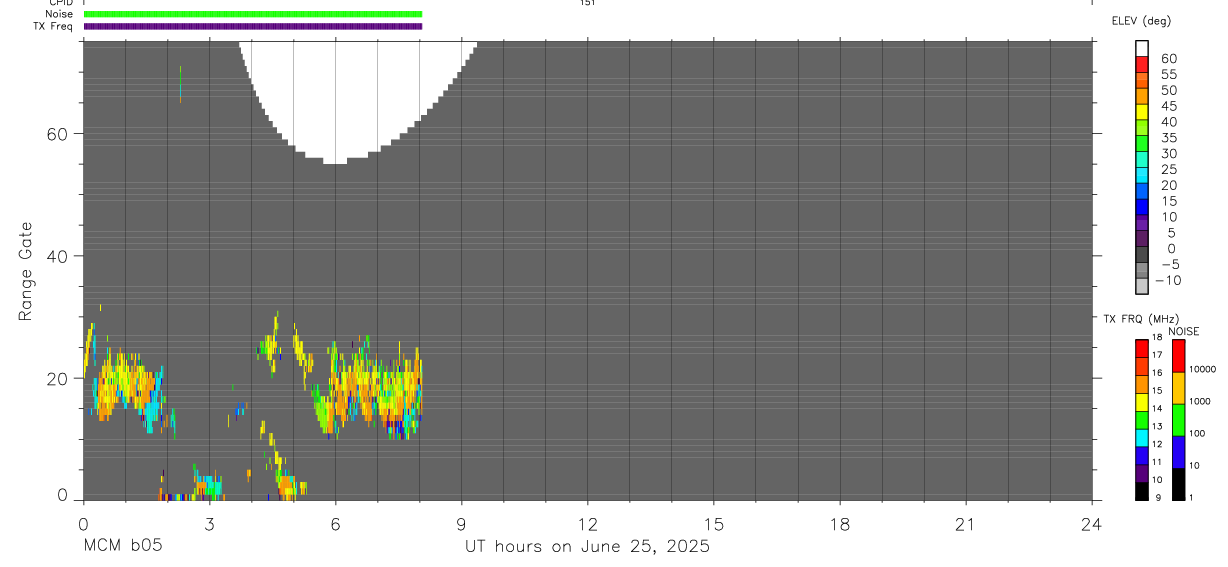This screenshot has height=567, width=1228.
Task: Select the '-10' value in the ELEV legend
Action: [1167, 280]
